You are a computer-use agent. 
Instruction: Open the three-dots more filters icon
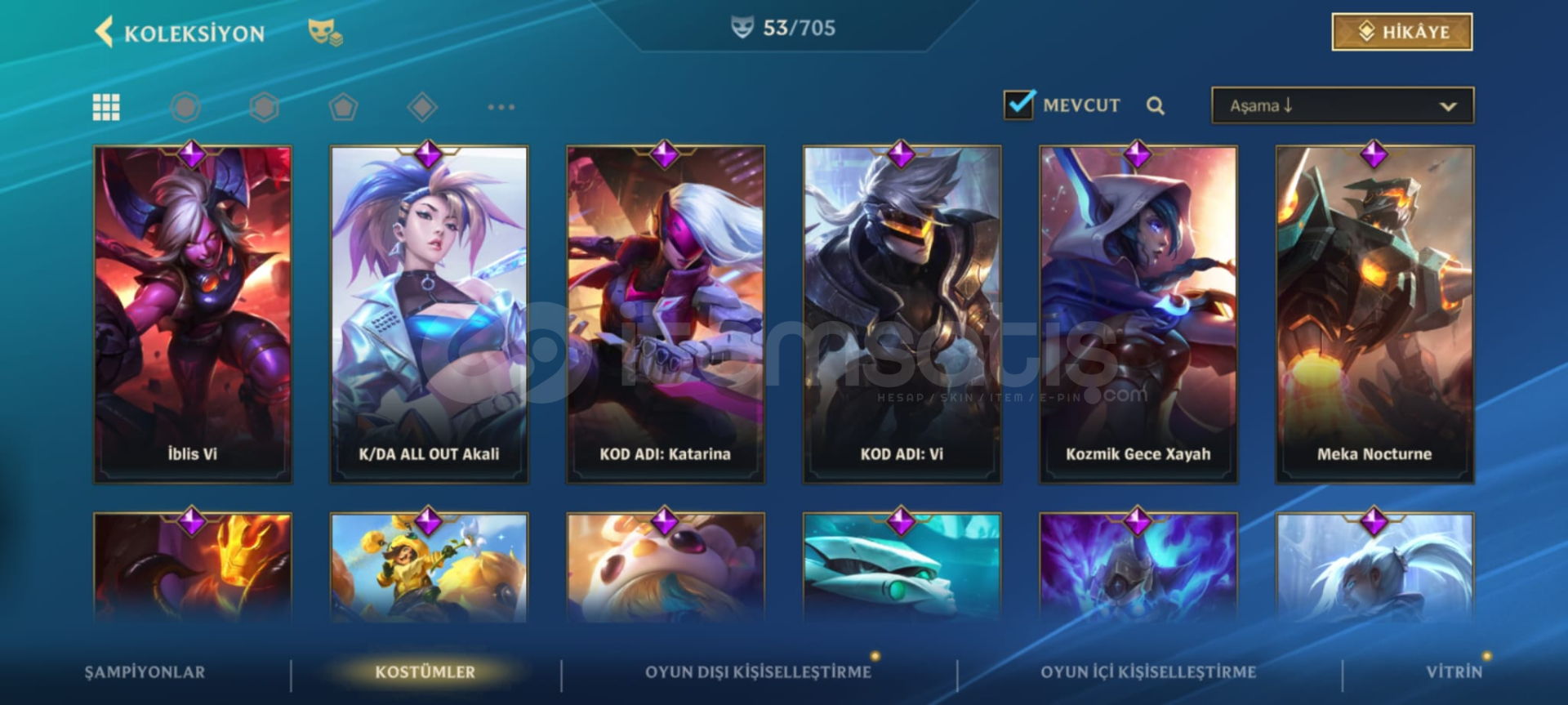(501, 107)
